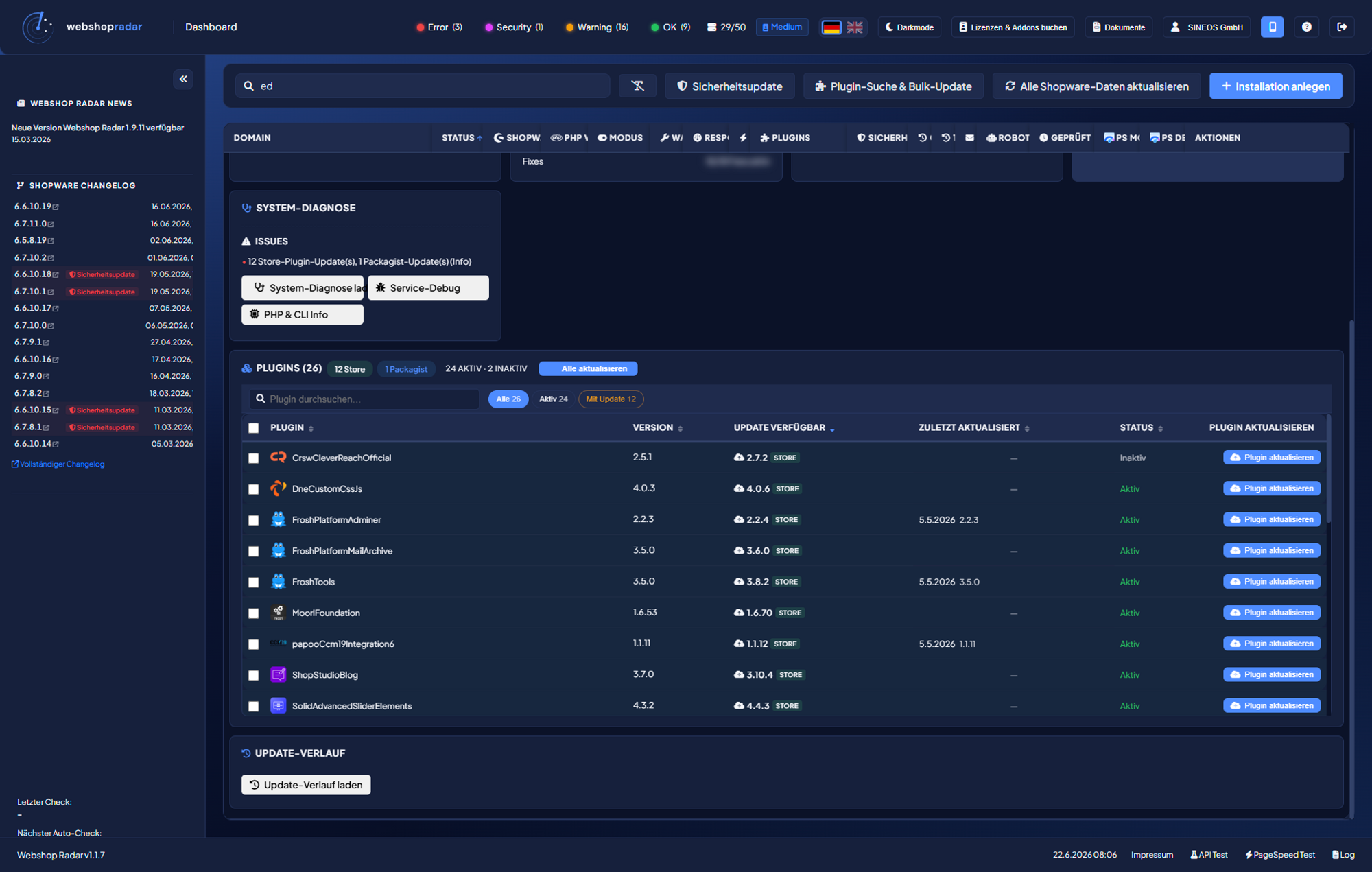Sort plugins by Zuletzt aktualisiert
The height and width of the screenshot is (872, 1372).
tap(974, 428)
